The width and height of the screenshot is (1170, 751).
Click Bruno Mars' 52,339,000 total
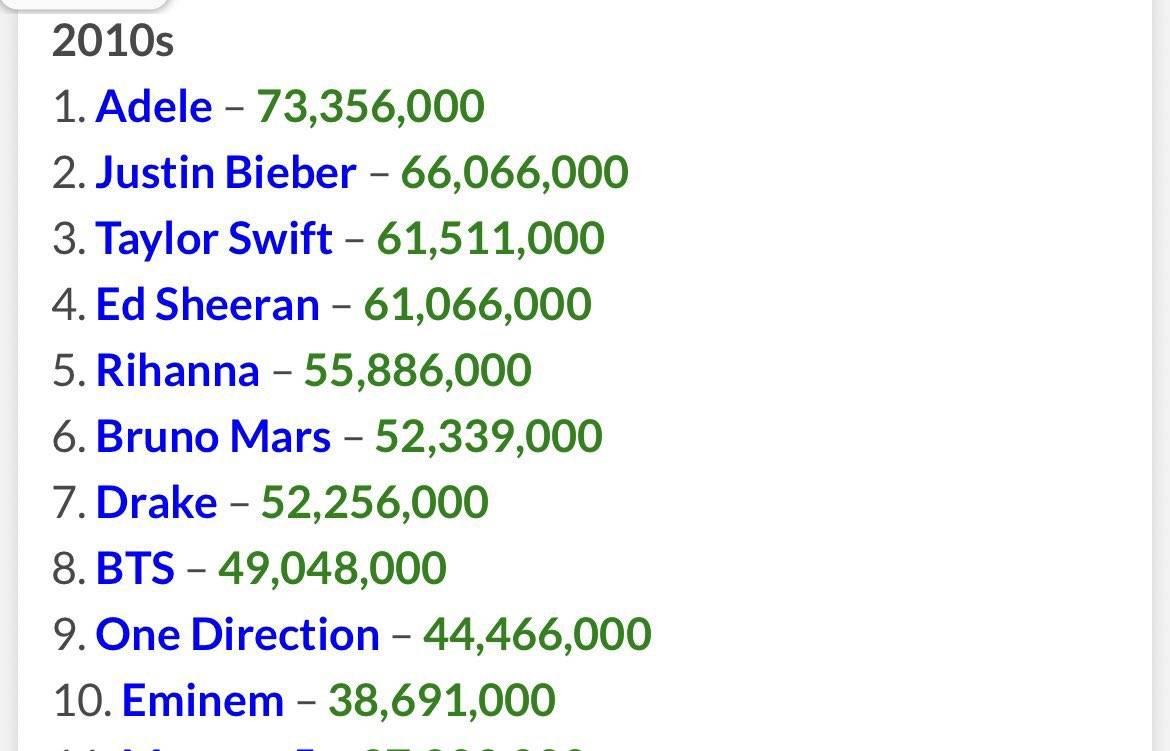(489, 437)
